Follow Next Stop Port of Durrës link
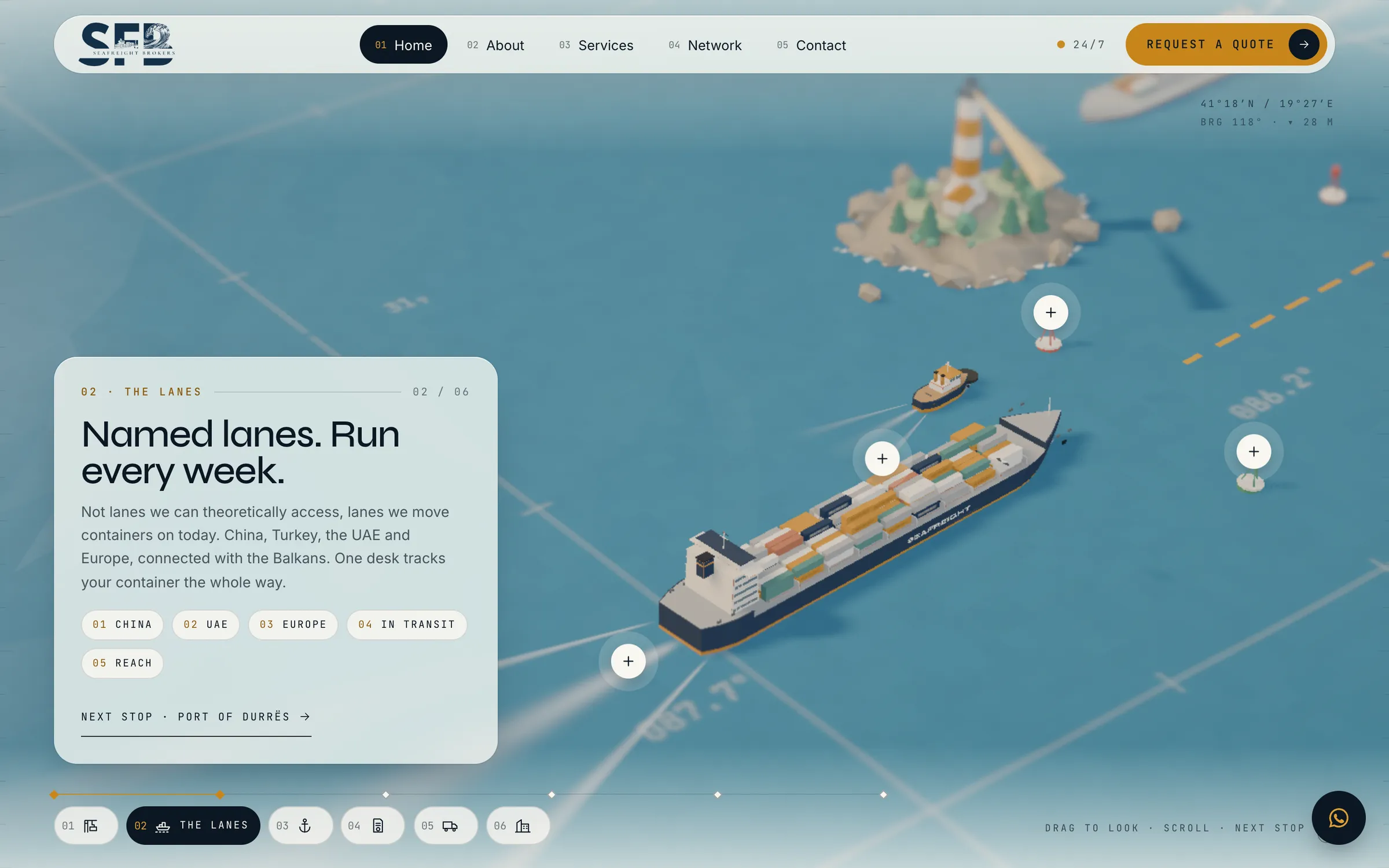 coord(196,717)
